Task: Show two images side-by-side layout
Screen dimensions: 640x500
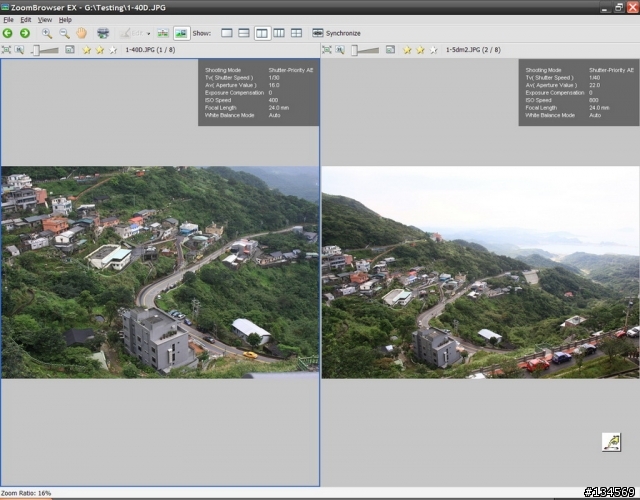Action: (x=262, y=33)
